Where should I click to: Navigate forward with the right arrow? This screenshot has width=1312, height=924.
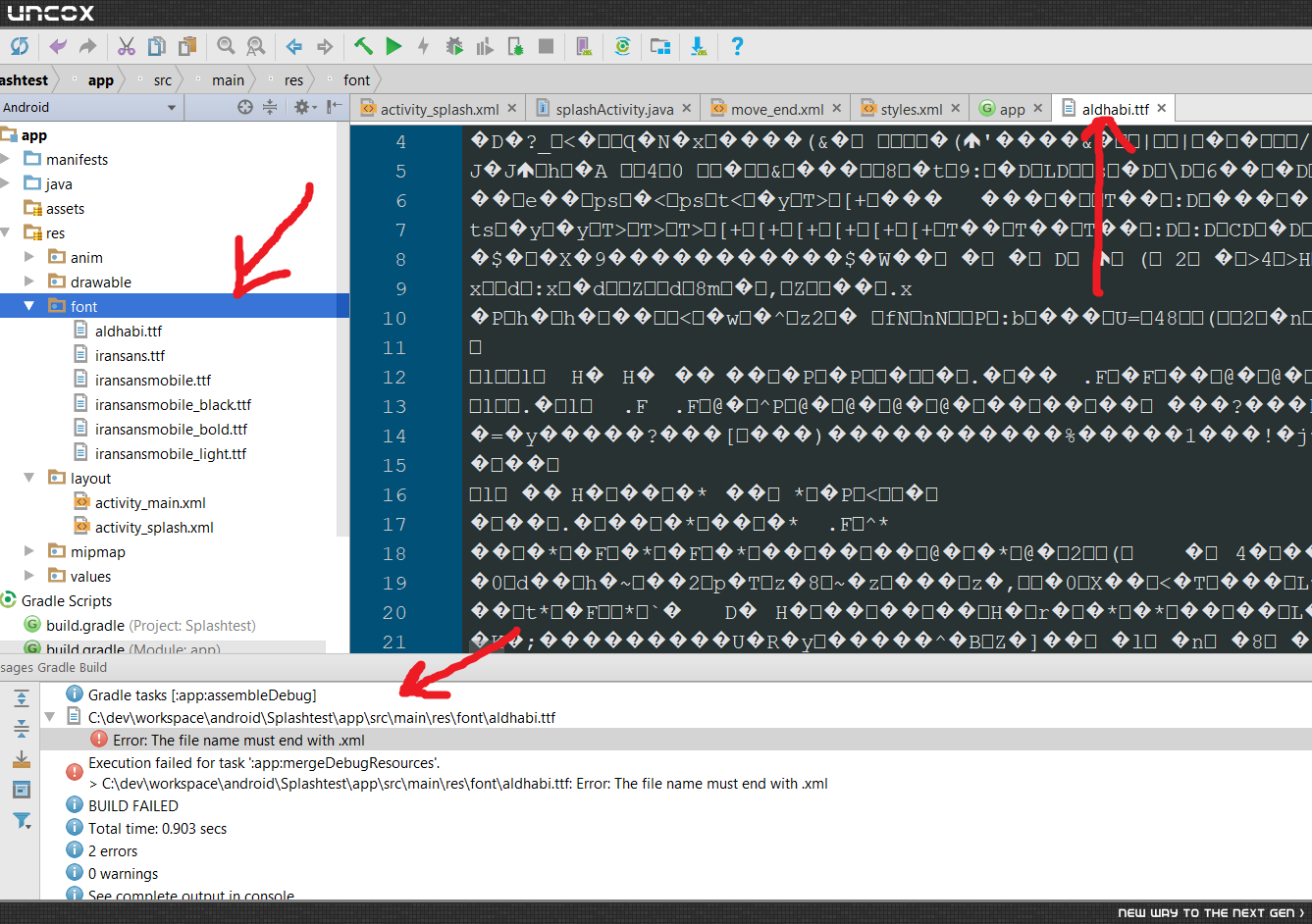tap(325, 46)
